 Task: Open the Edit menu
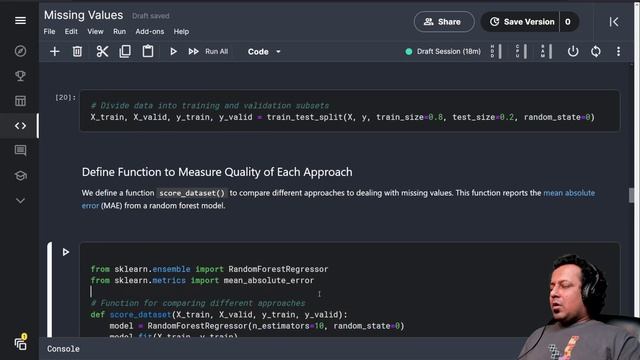pos(71,31)
